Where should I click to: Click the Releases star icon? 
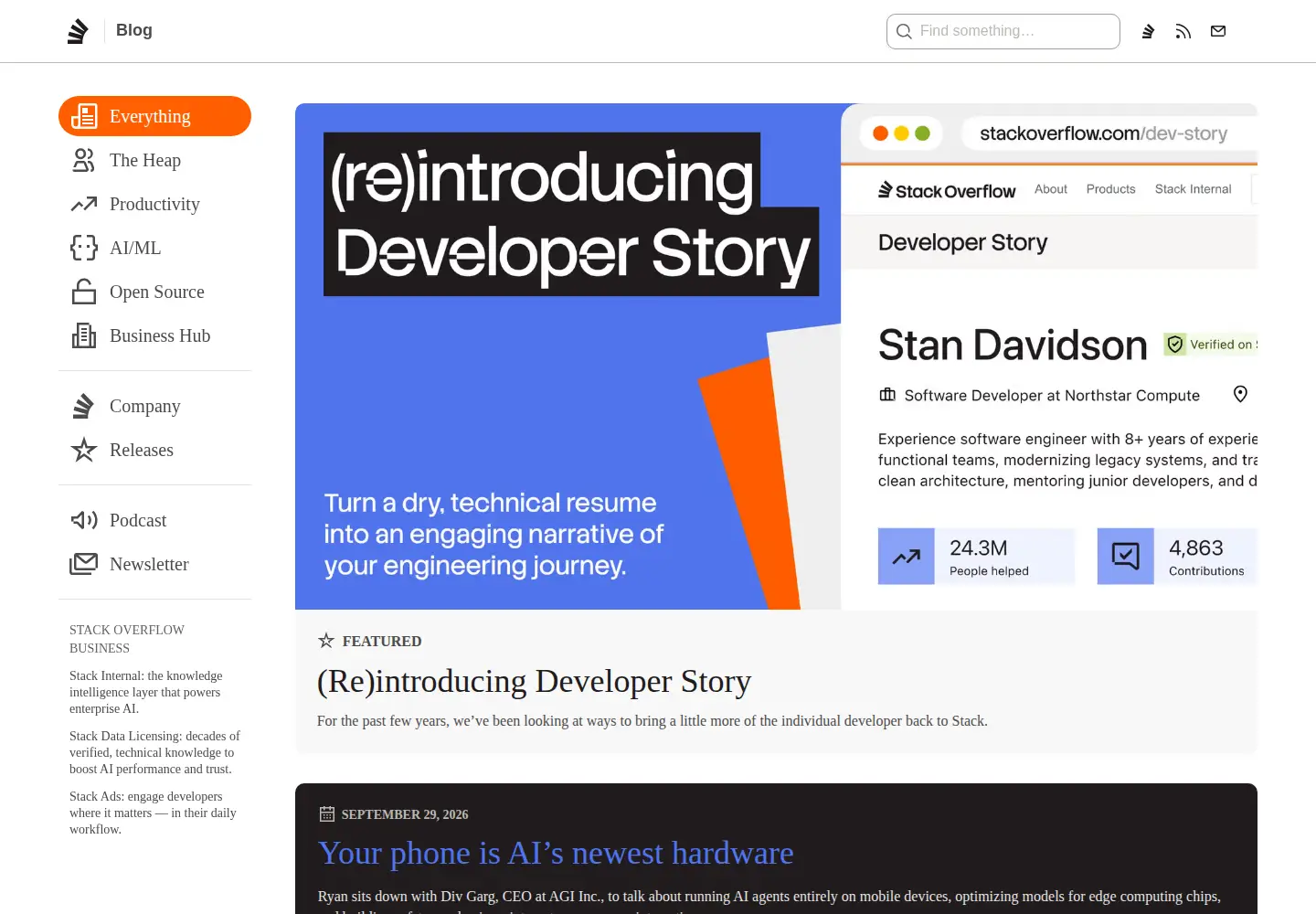click(84, 450)
